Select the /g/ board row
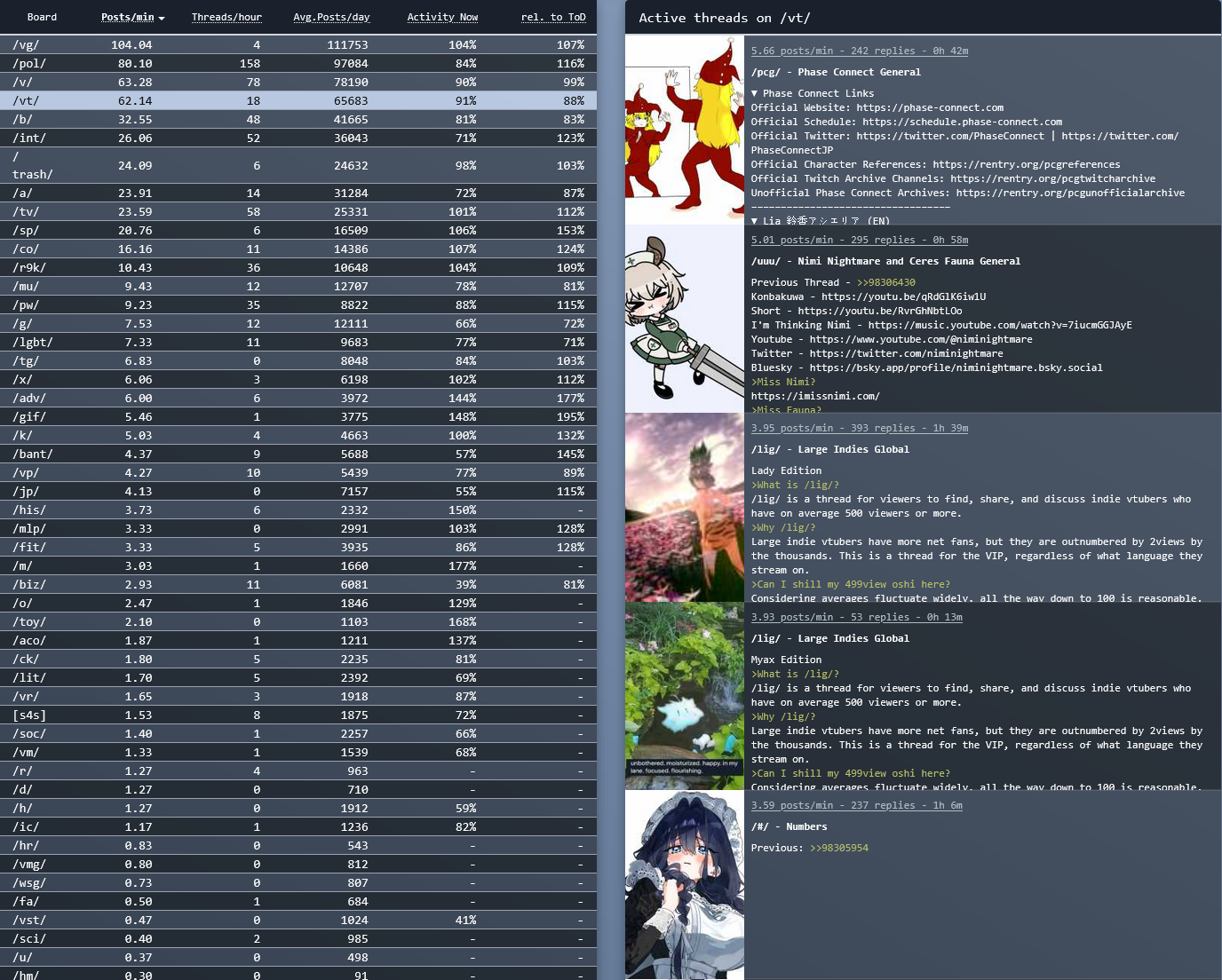 pos(298,323)
